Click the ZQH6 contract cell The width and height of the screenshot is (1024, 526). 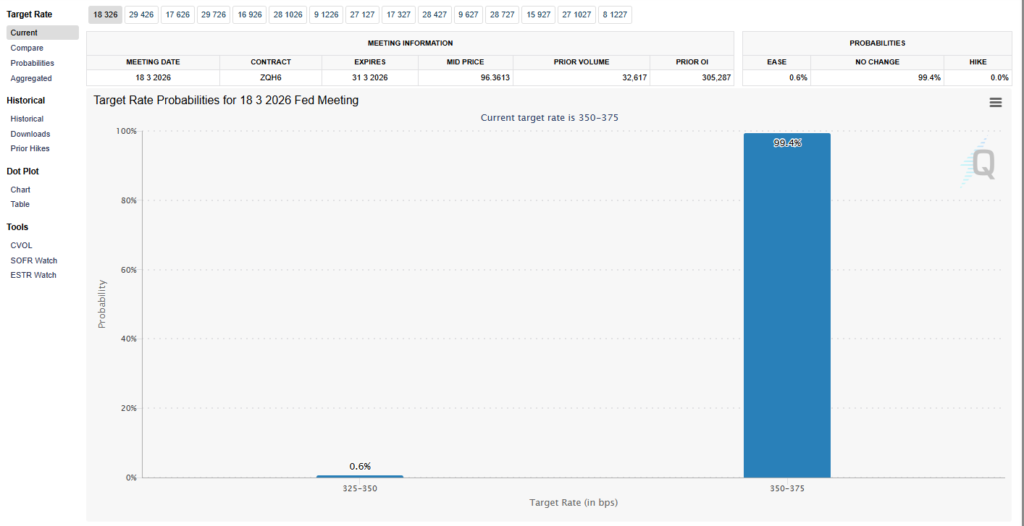[270, 77]
